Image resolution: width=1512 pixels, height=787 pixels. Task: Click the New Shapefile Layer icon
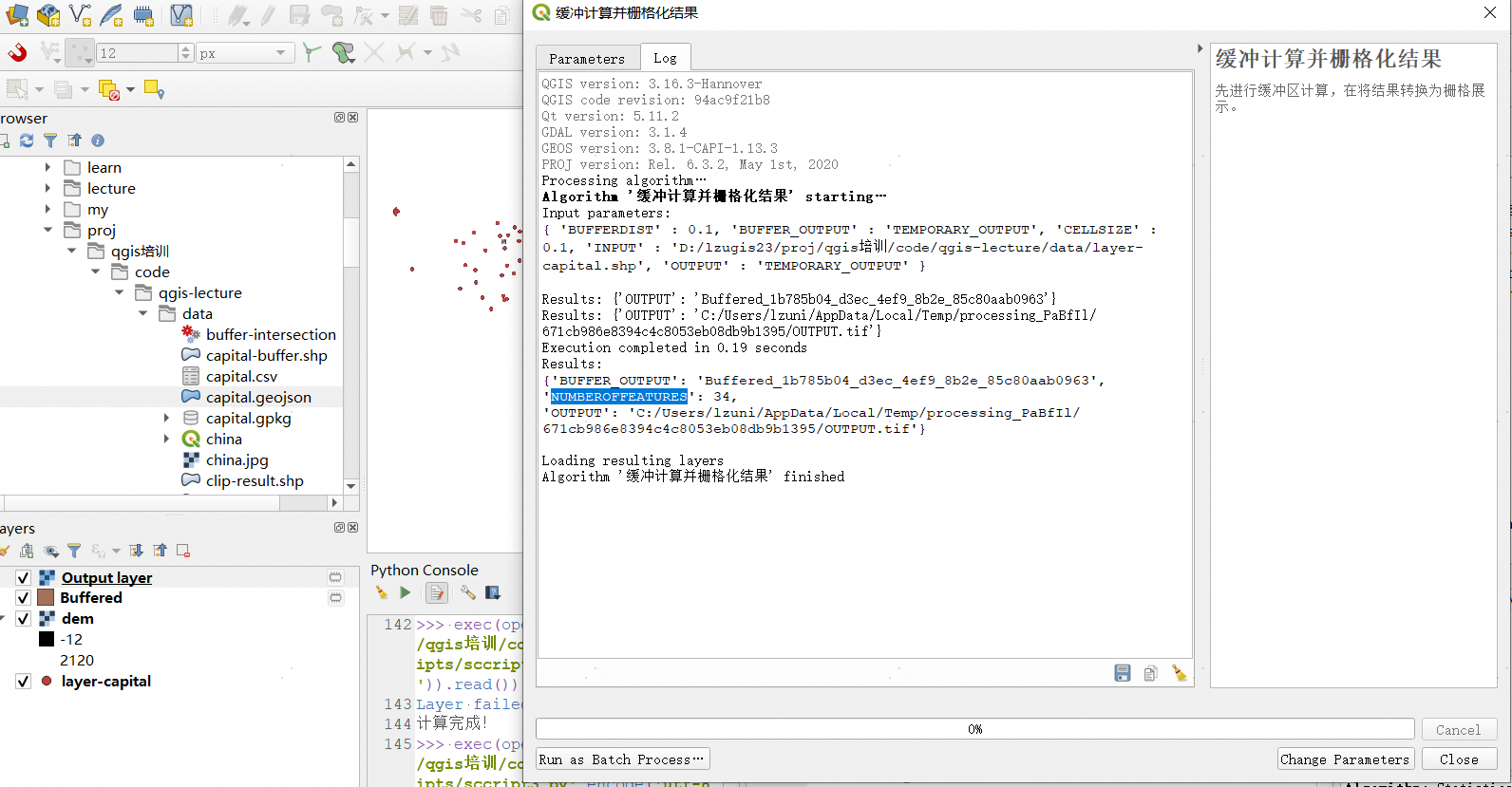click(x=81, y=15)
